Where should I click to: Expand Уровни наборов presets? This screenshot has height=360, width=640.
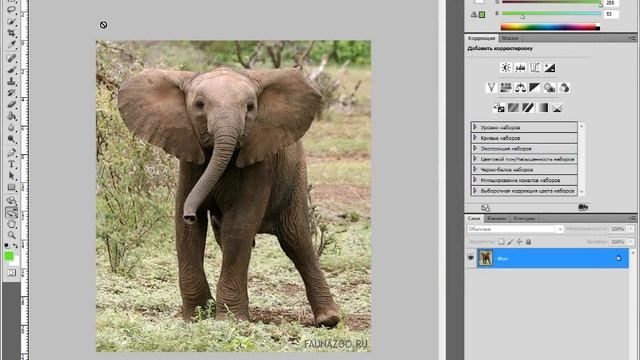coord(475,127)
